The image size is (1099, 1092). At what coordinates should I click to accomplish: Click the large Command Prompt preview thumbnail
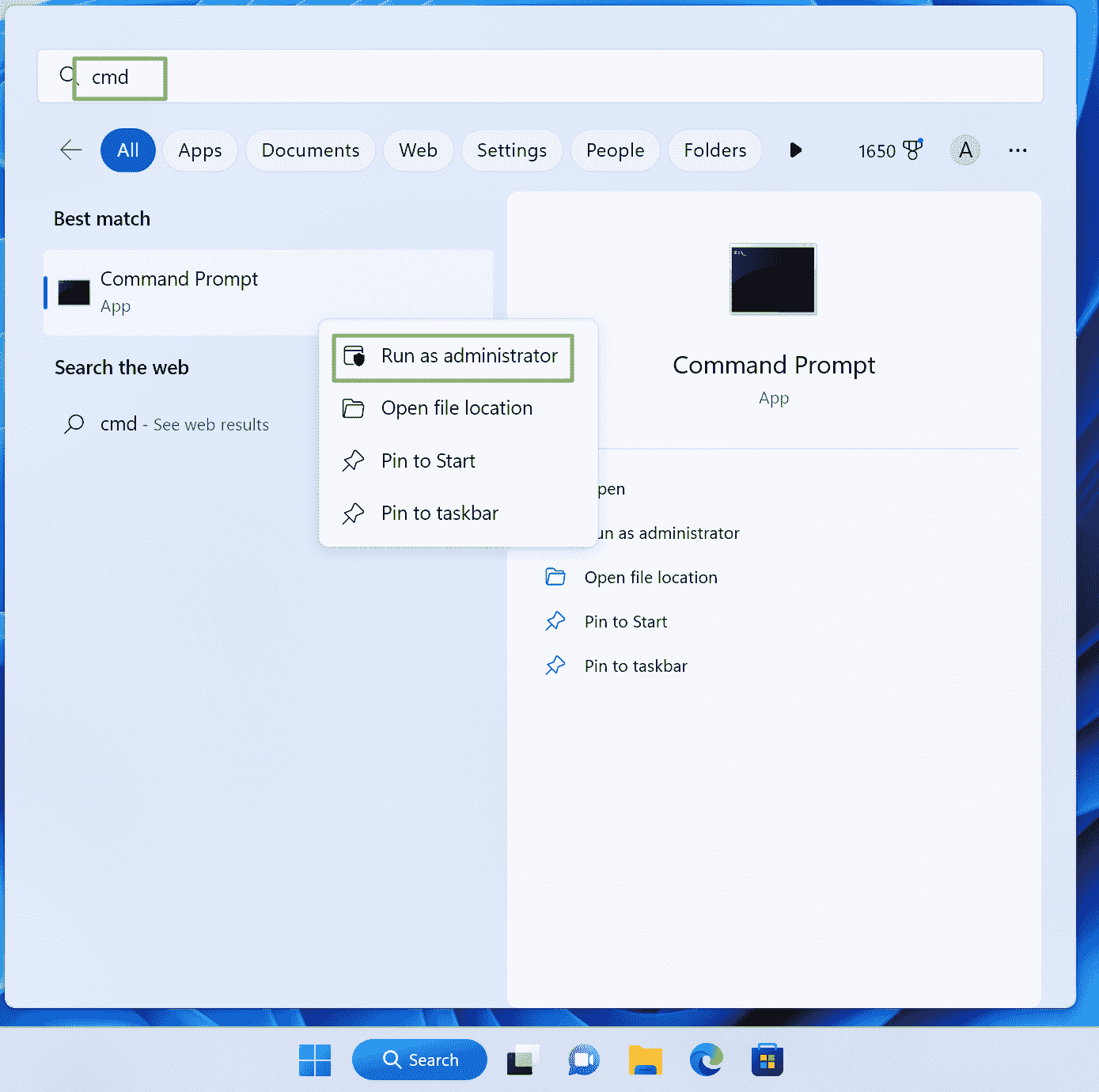[773, 279]
